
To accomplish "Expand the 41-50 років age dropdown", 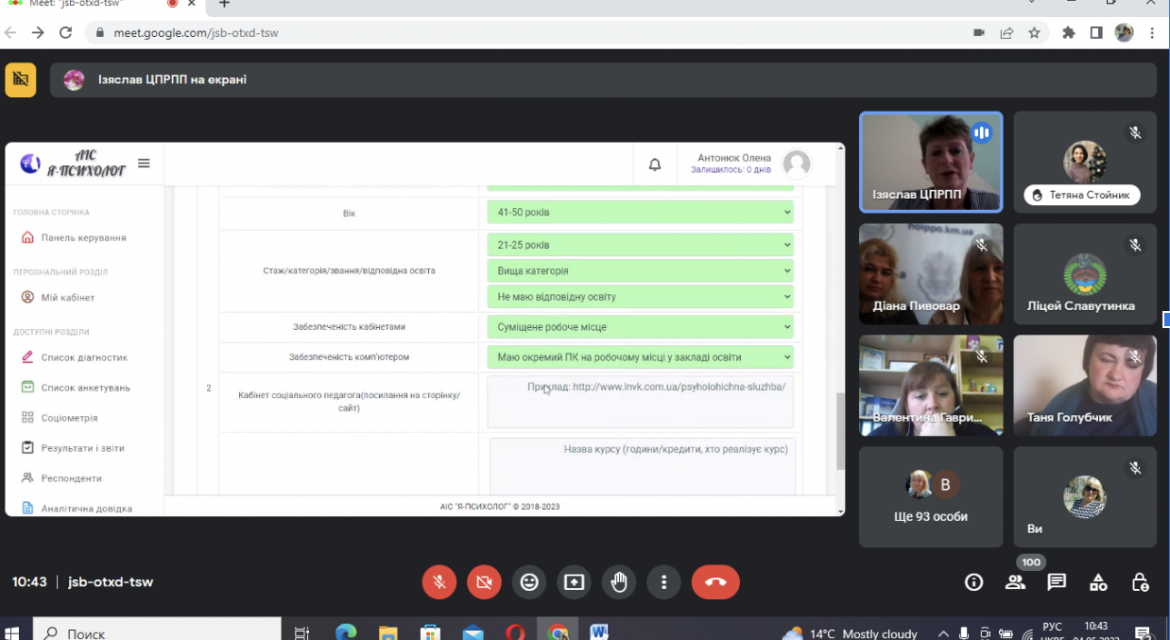I will [x=640, y=213].
